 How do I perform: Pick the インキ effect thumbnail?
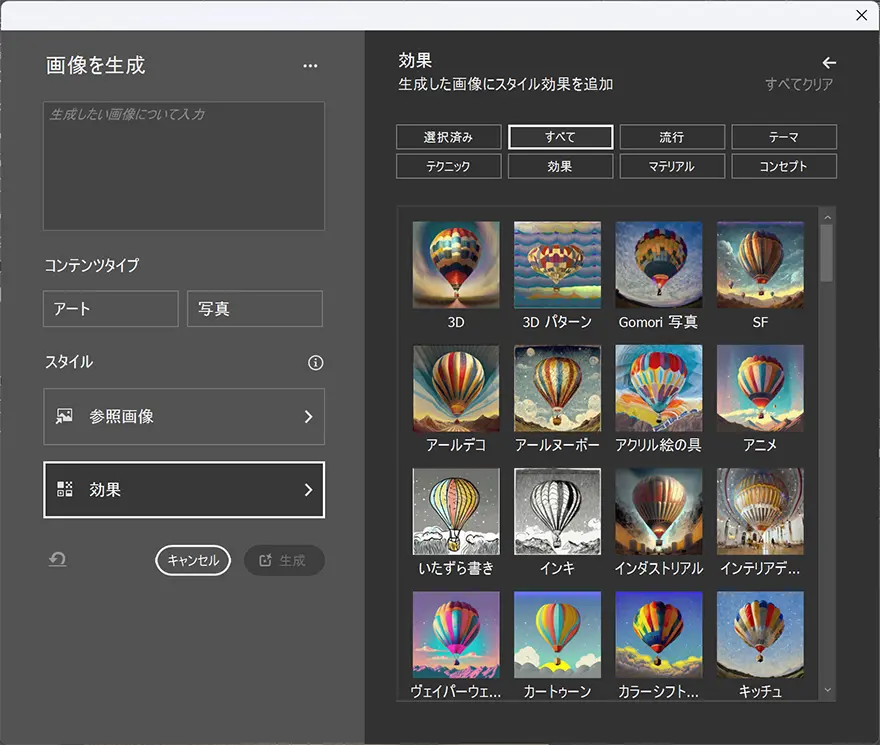click(x=557, y=511)
